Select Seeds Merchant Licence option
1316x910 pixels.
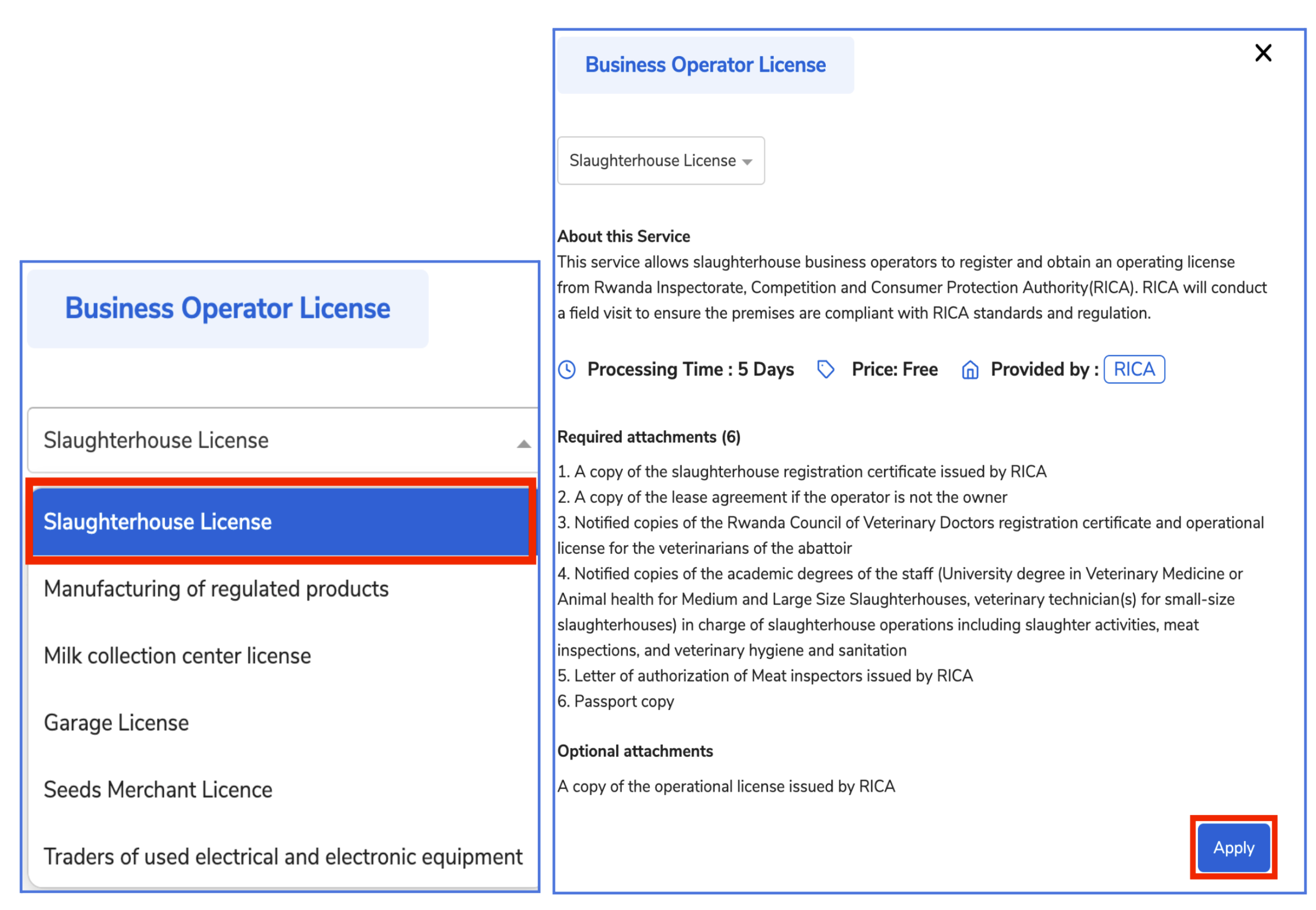(x=158, y=790)
